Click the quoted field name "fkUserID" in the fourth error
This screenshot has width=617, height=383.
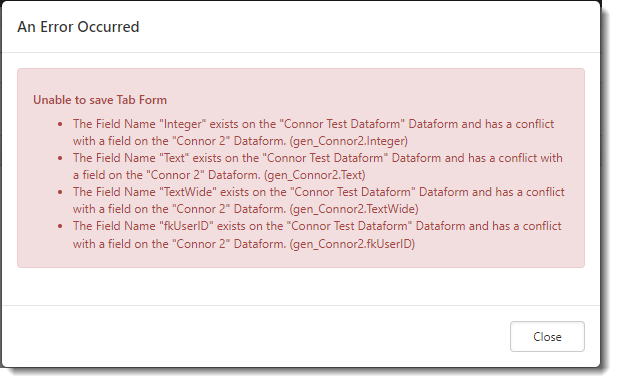point(187,226)
